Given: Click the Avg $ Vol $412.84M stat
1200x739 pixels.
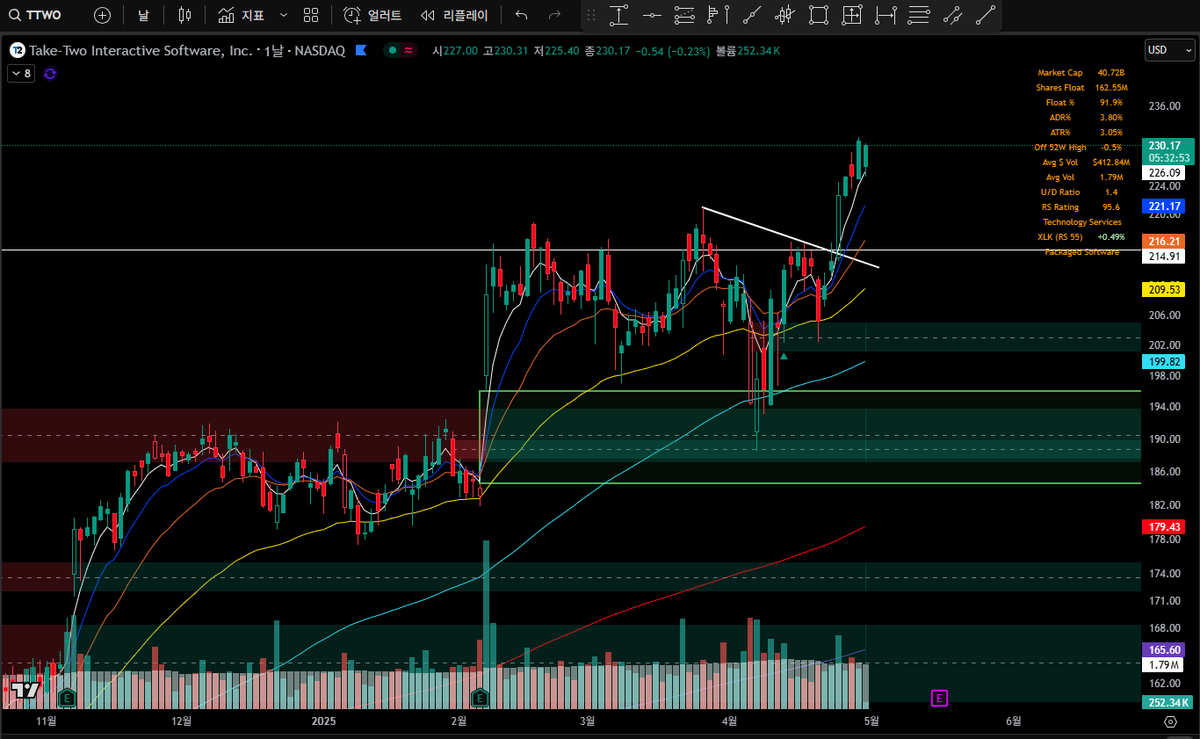Looking at the screenshot, I should tap(1085, 162).
